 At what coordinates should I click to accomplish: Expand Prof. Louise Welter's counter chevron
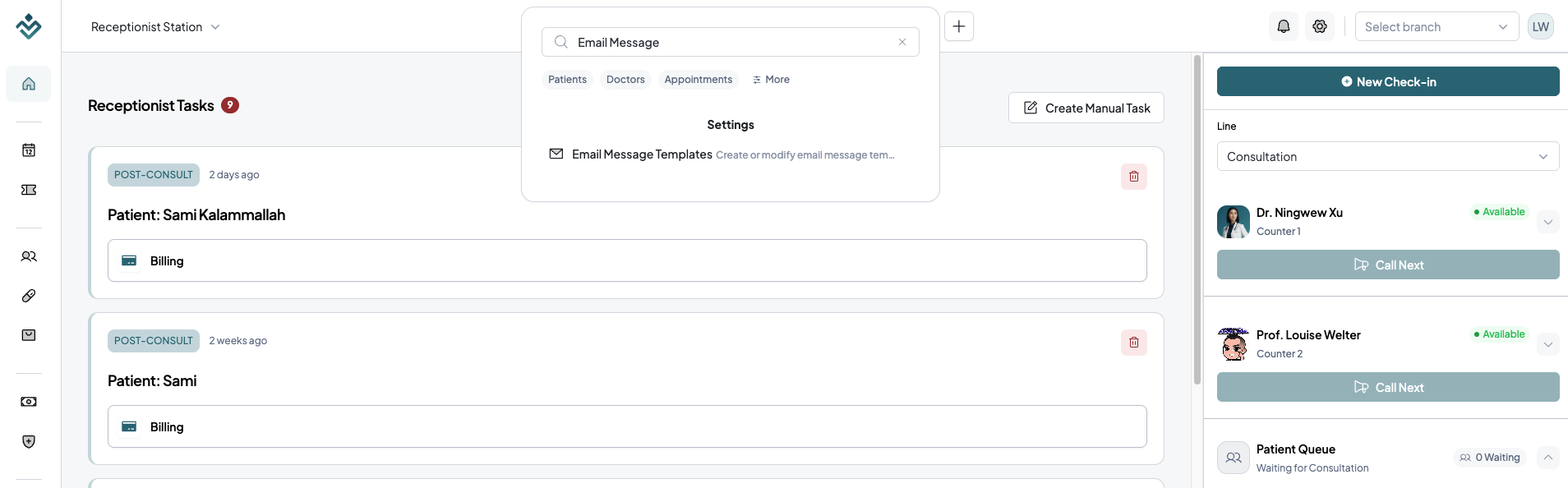1548,344
